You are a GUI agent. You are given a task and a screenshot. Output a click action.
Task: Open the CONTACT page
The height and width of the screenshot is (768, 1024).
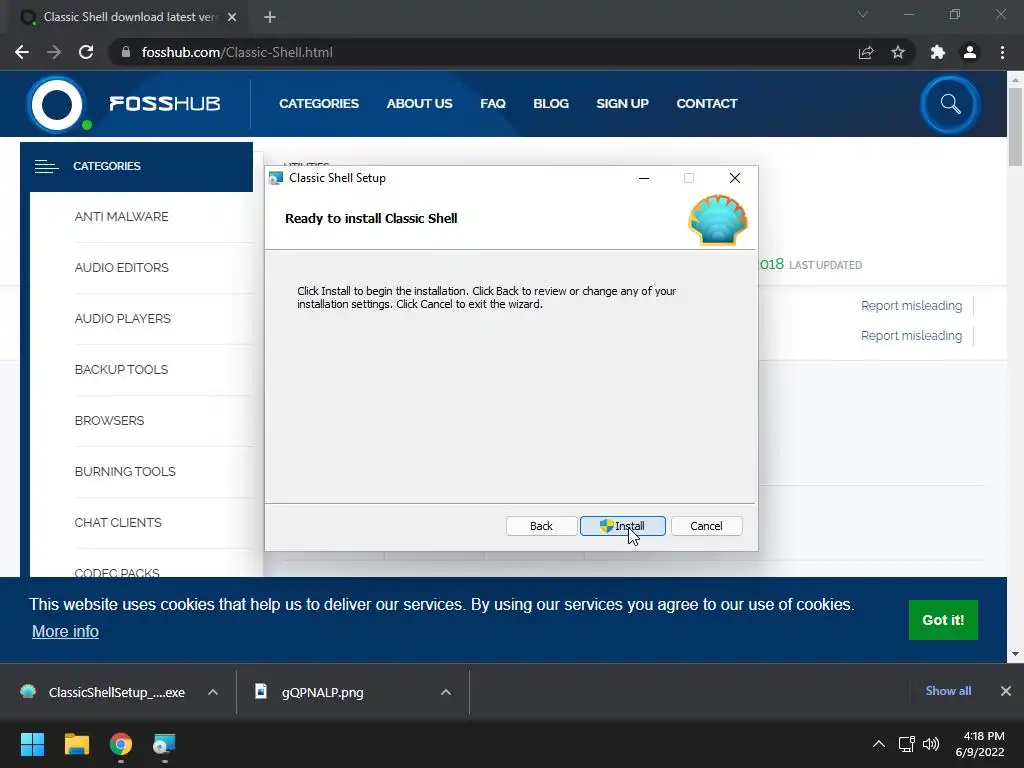707,103
